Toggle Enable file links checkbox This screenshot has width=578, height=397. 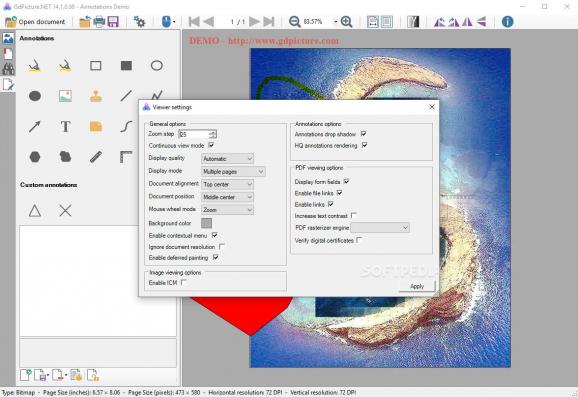click(340, 193)
